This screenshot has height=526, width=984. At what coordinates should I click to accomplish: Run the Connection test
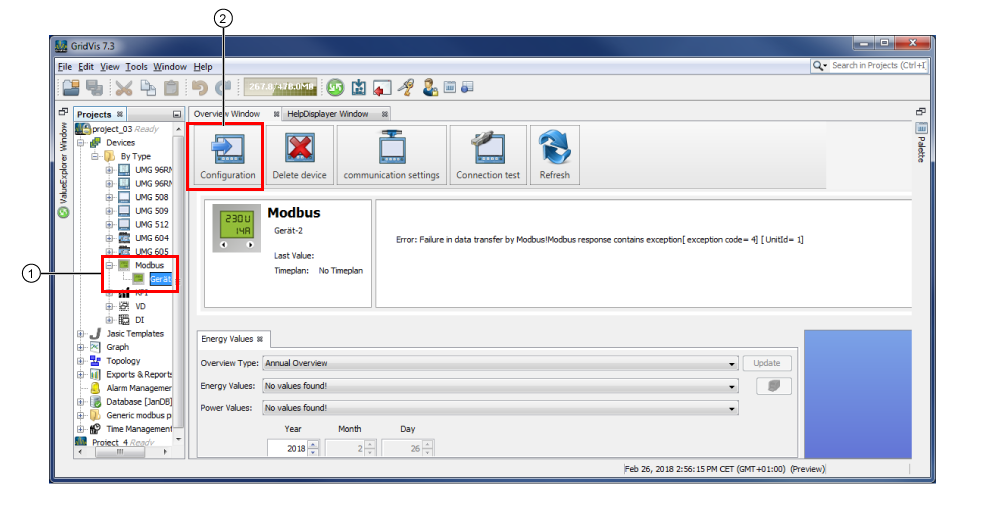pos(487,155)
